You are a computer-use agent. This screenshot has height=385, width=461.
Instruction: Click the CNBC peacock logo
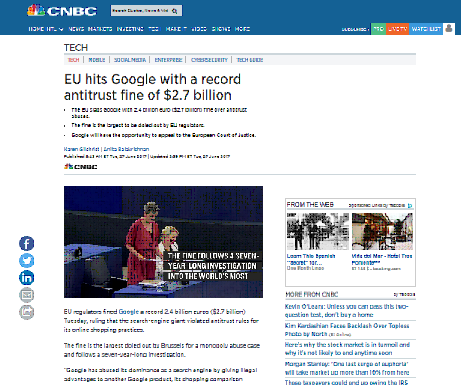click(x=62, y=11)
